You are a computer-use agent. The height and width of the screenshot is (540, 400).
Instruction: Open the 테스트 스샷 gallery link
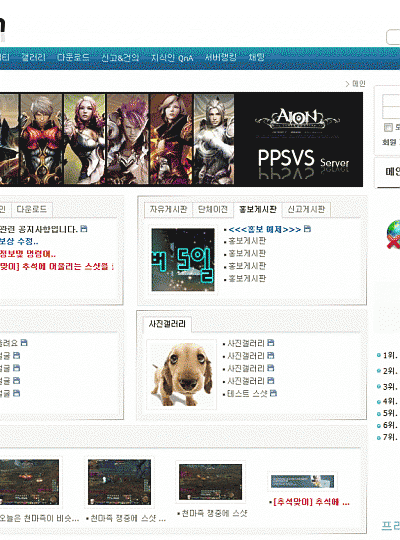pos(247,393)
